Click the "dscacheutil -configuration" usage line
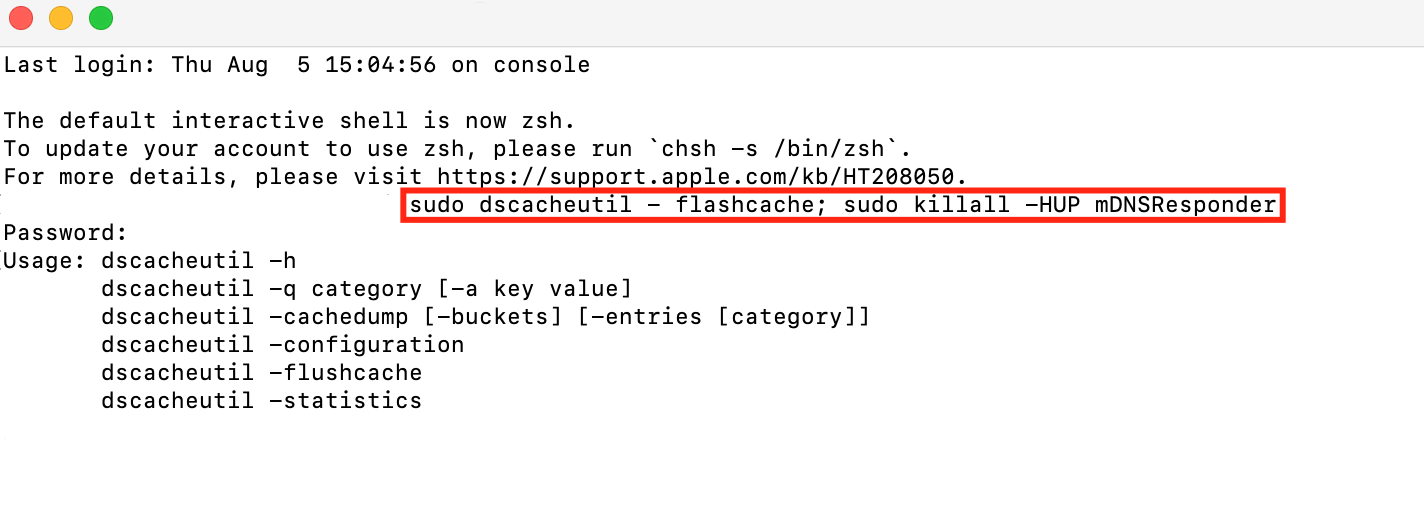 coord(282,345)
